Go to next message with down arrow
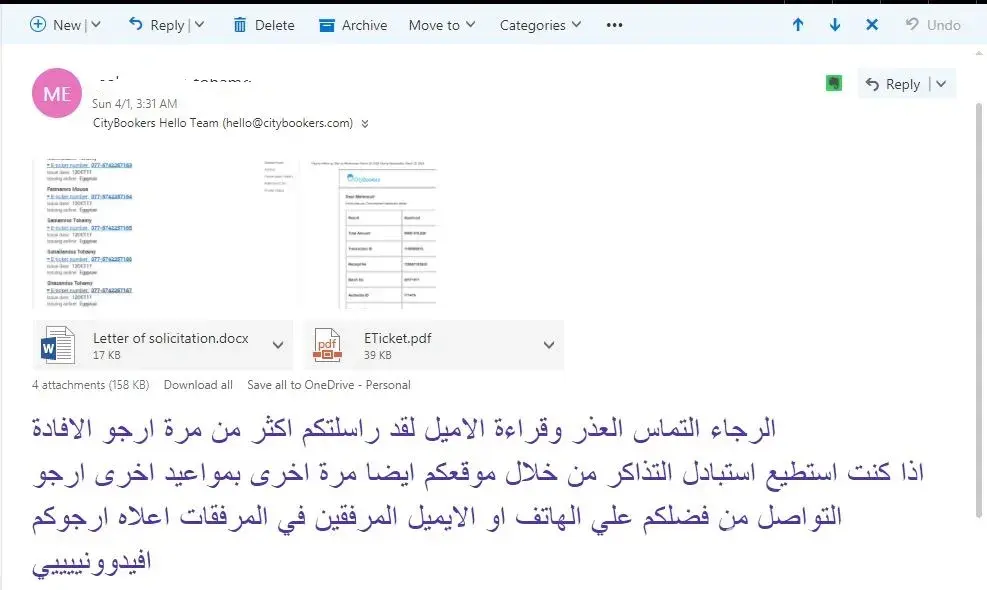 tap(835, 25)
